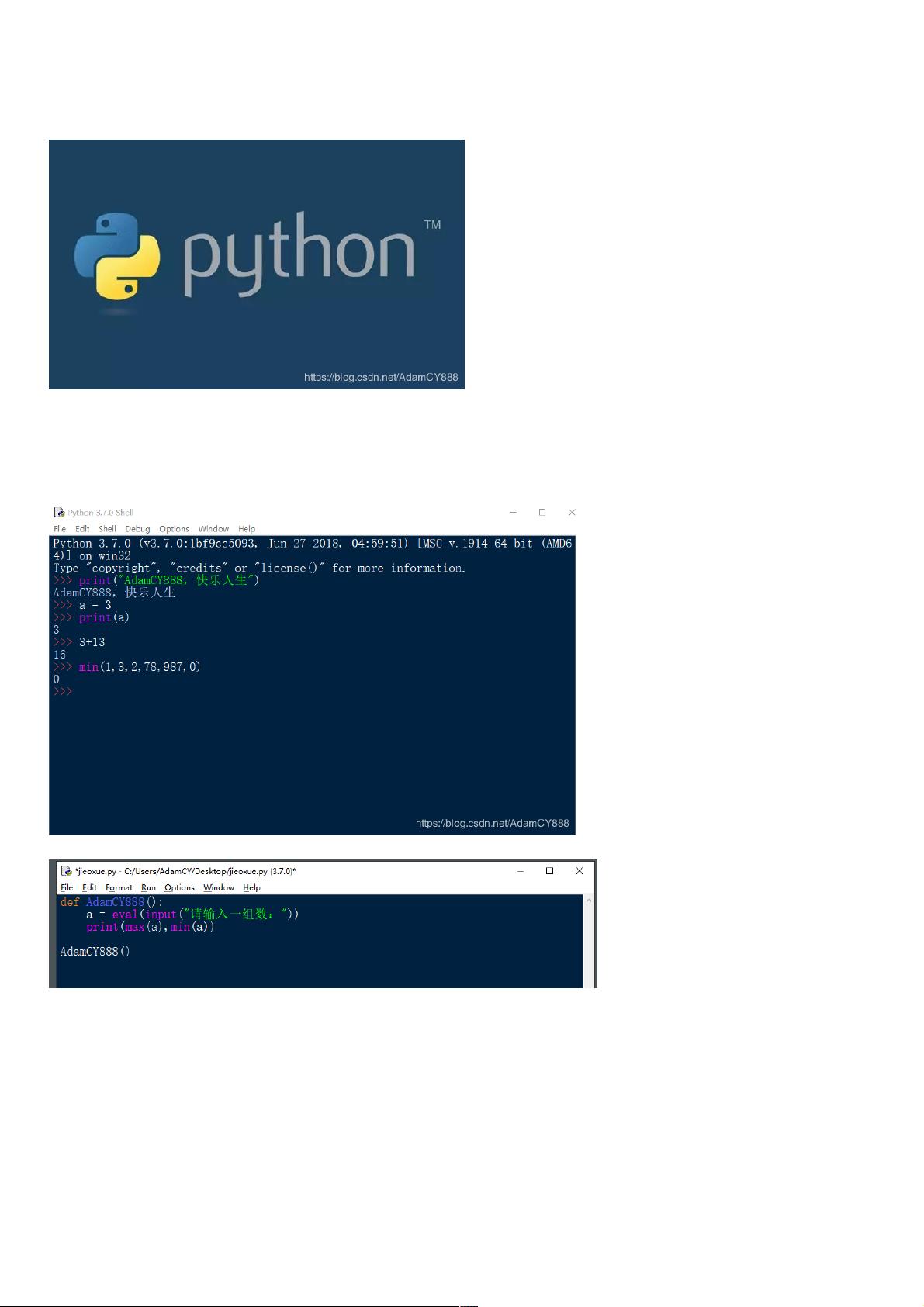This screenshot has width=924, height=1307.
Task: Click the blog.csdn.net link on Python logo image
Action: coord(381,378)
